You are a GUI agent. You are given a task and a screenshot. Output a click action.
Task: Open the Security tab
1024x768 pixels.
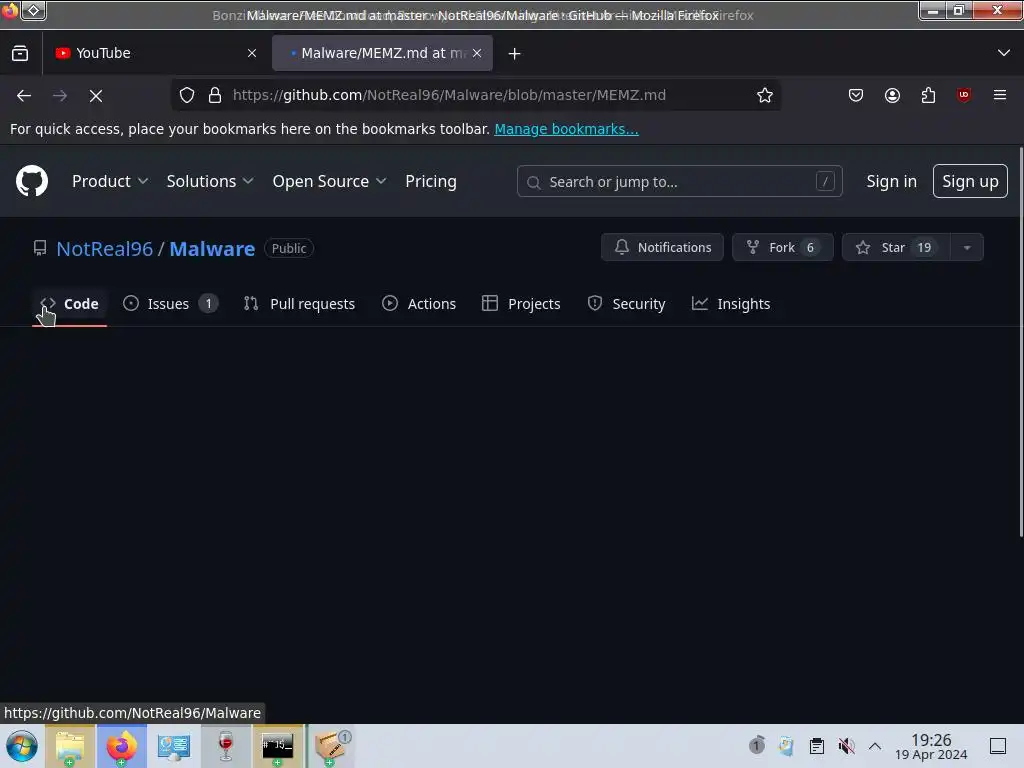click(x=626, y=304)
